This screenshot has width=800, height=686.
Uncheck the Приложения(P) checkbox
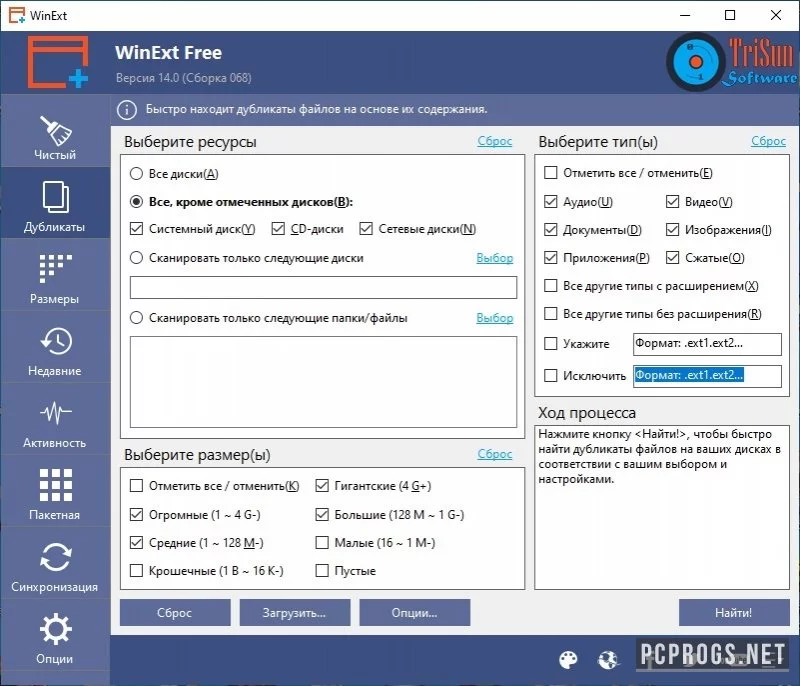551,258
